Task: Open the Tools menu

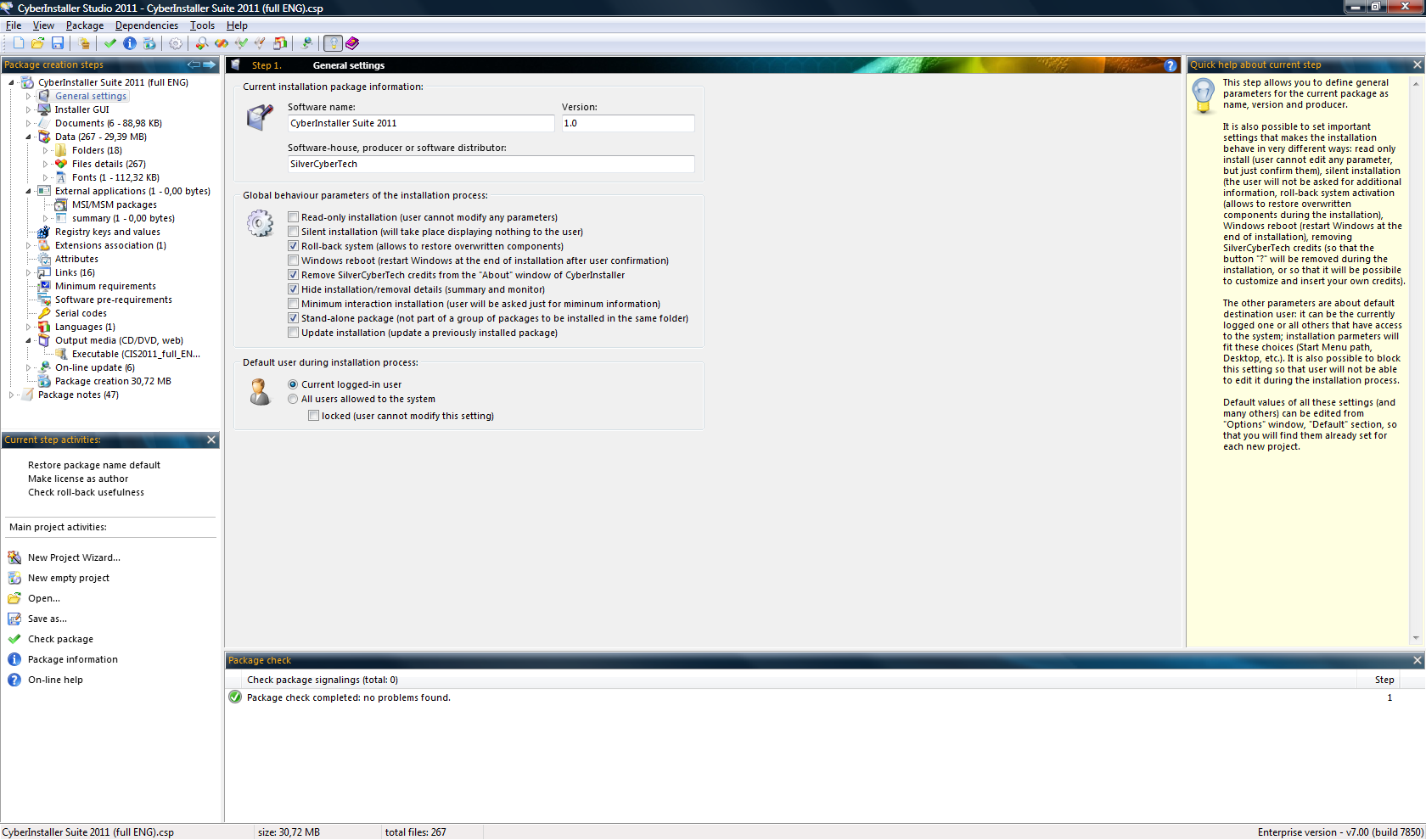Action: (202, 25)
